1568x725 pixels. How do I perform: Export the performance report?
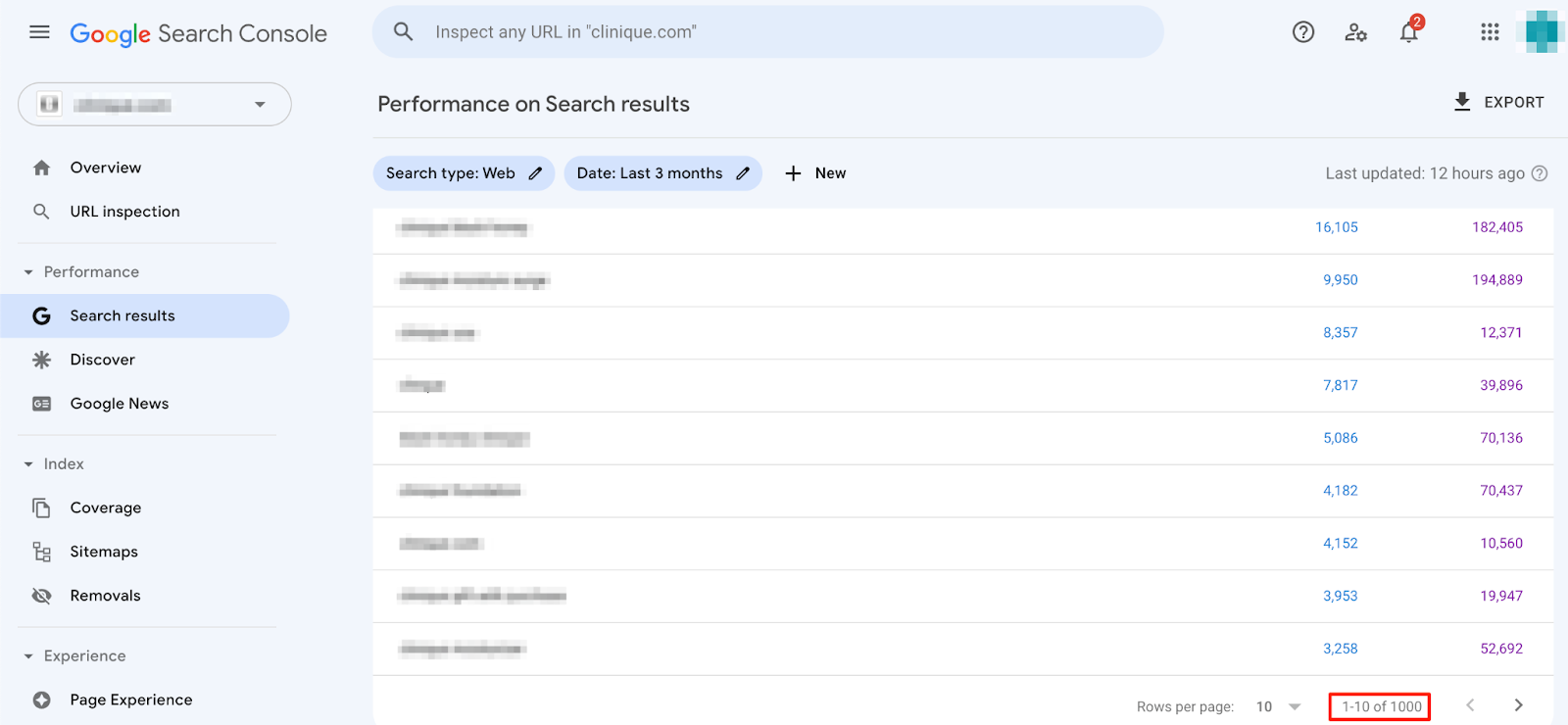click(x=1498, y=102)
